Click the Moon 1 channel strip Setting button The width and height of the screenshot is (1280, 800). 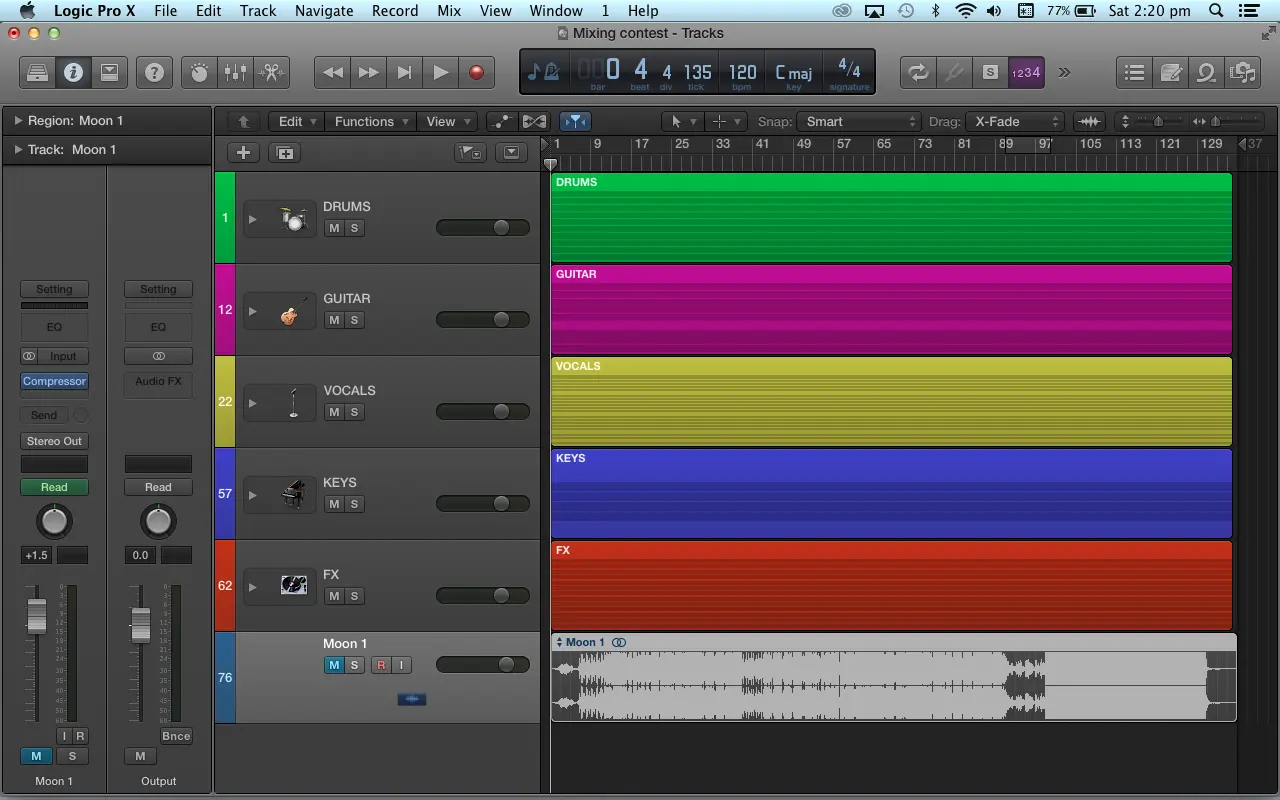54,289
